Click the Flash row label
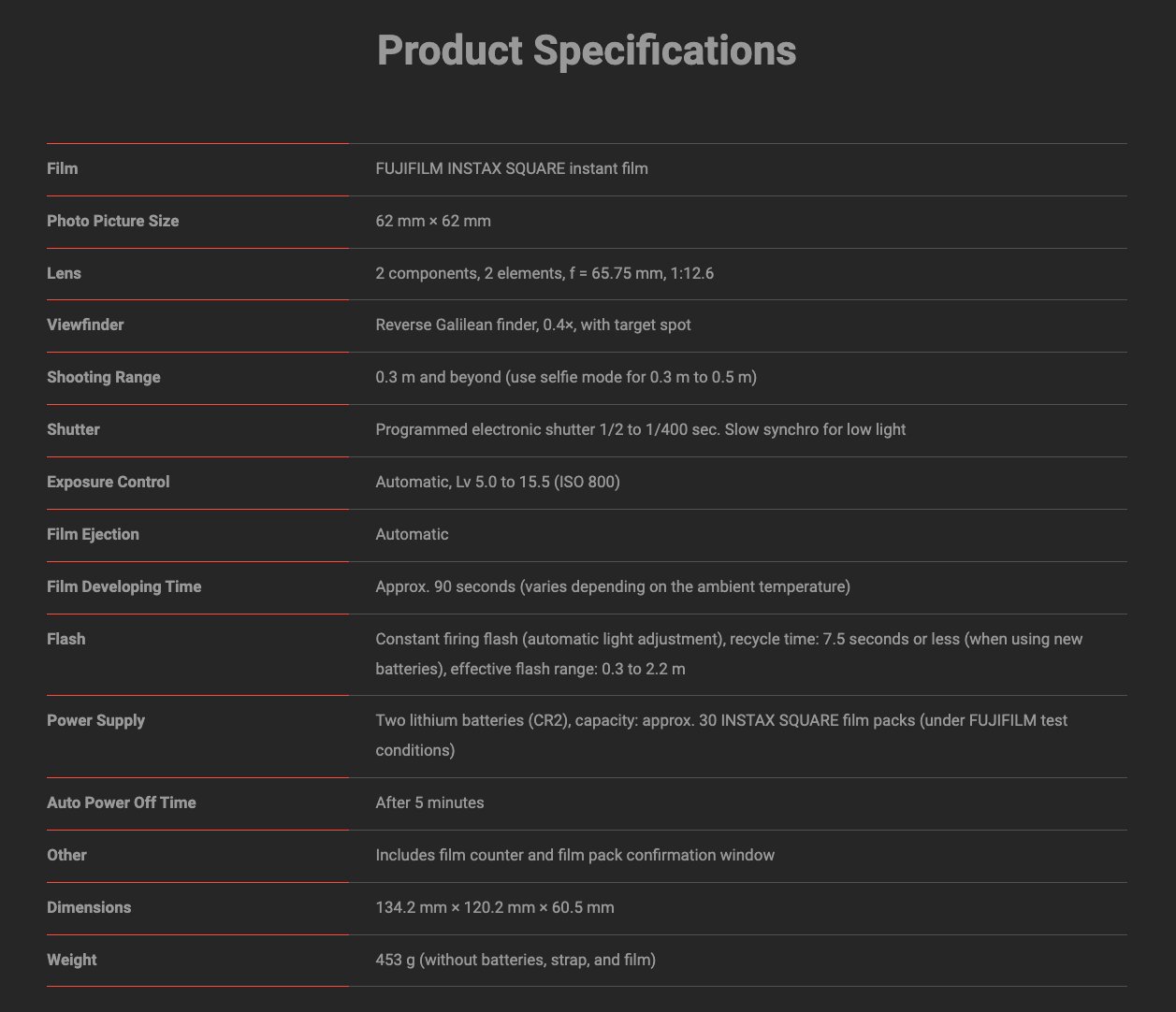This screenshot has height=1012, width=1176. pos(65,639)
